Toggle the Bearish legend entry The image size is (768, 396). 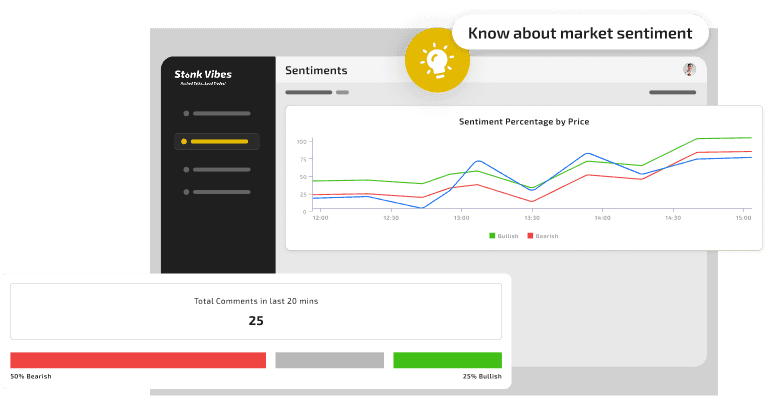pos(543,236)
